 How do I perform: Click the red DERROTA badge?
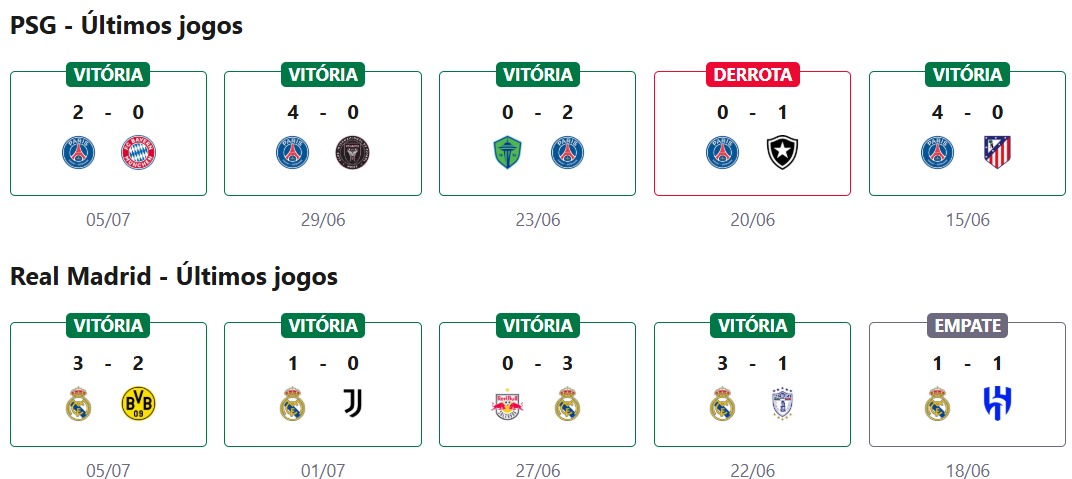point(752,74)
